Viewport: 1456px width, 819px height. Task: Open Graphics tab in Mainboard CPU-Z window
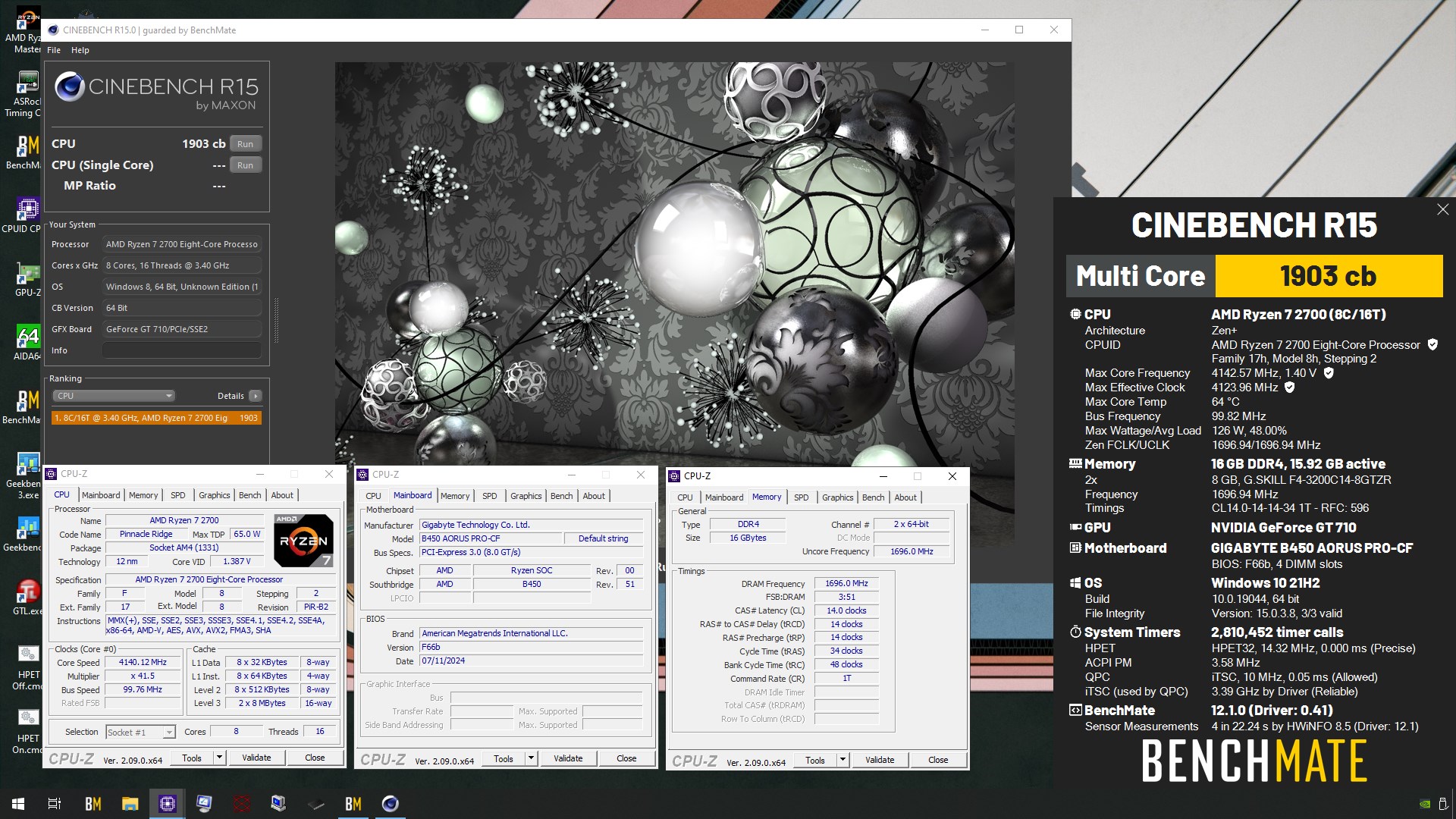click(x=526, y=496)
